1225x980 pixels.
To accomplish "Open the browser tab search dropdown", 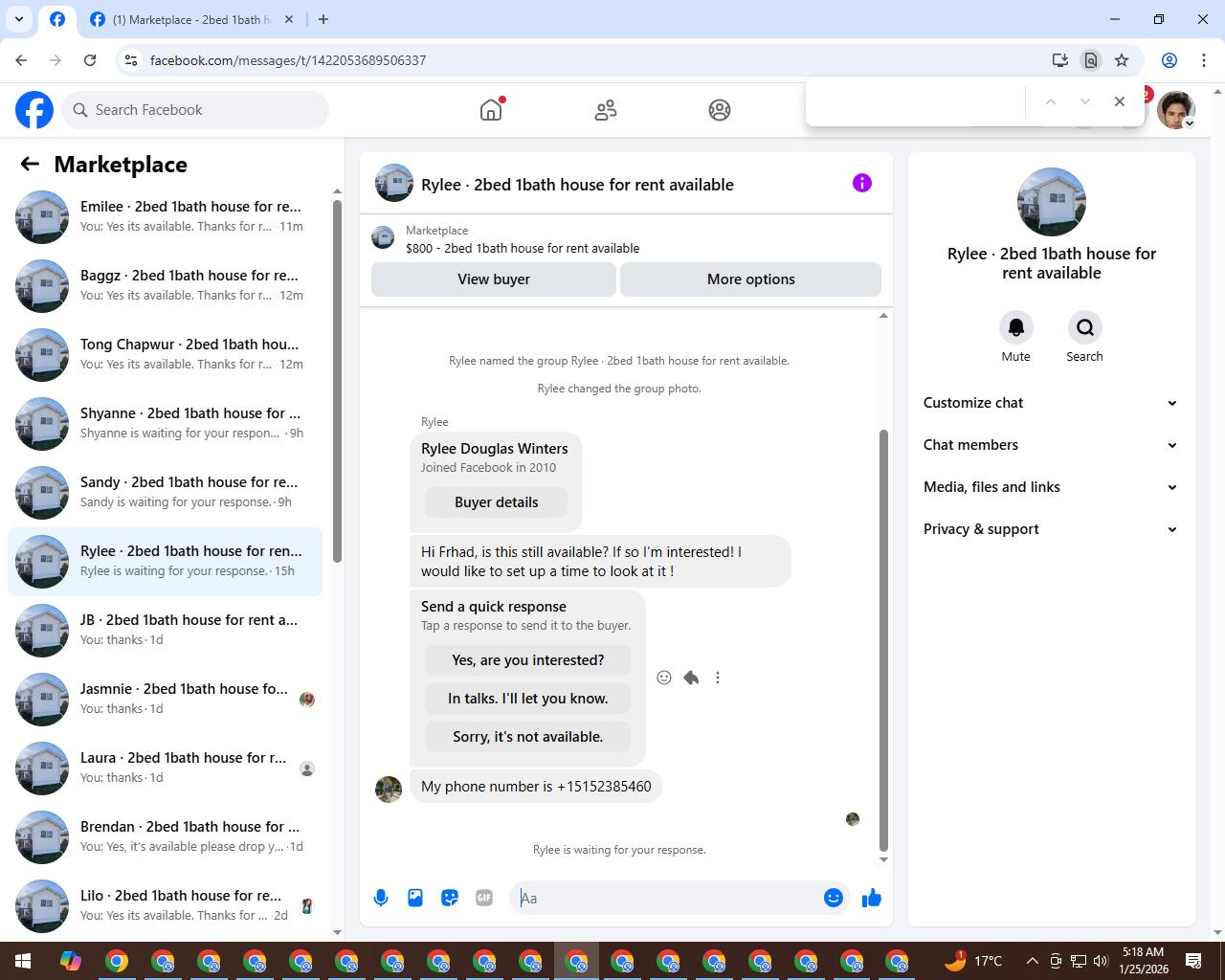I will (x=19, y=19).
